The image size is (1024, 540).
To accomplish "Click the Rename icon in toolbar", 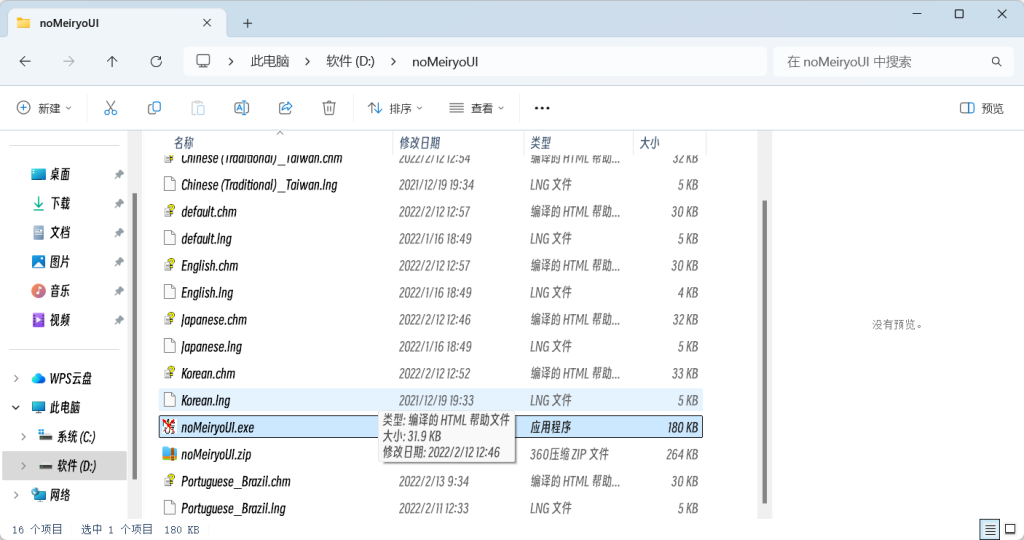I will [x=242, y=108].
